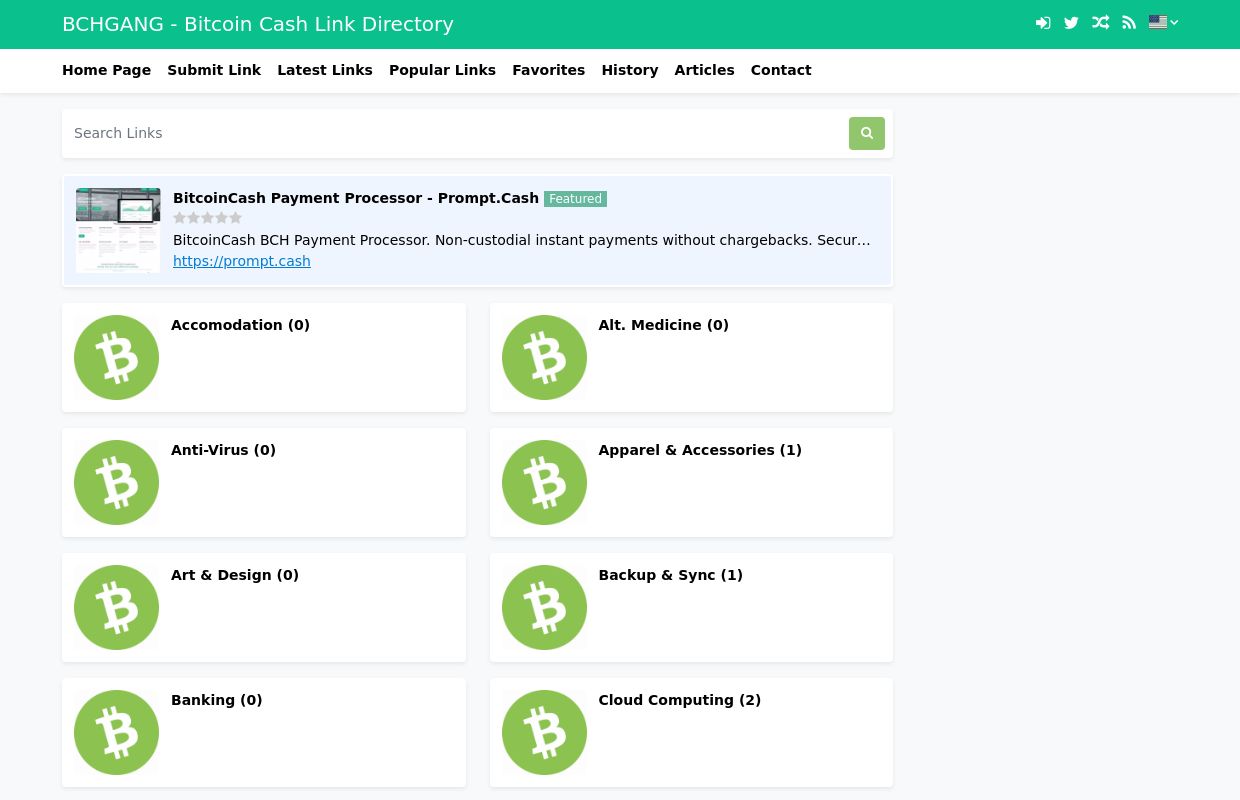Open the Backup & Sync (1) category
This screenshot has height=800, width=1240.
[670, 575]
